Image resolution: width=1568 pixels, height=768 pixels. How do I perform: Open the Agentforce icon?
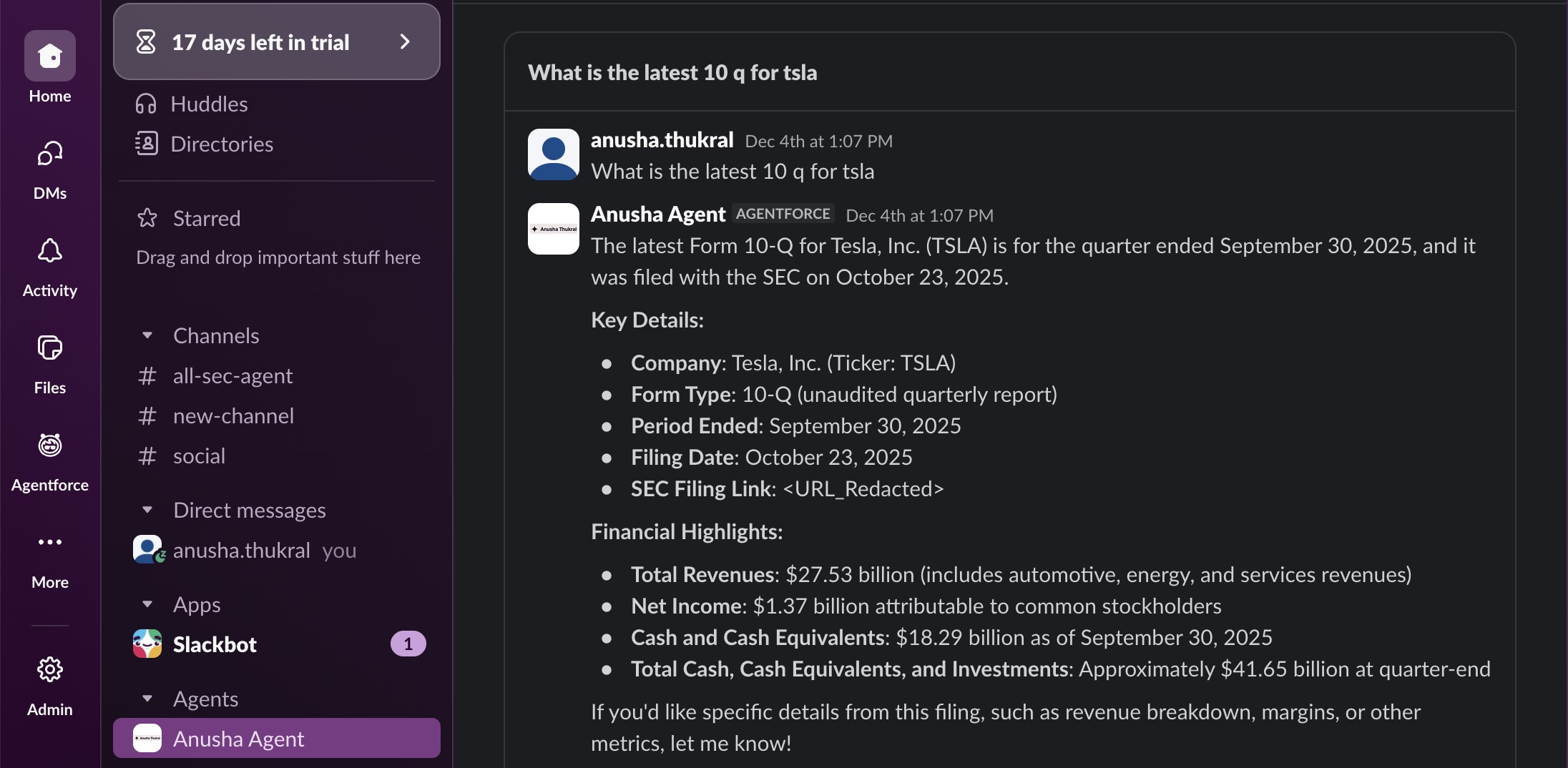coord(50,445)
